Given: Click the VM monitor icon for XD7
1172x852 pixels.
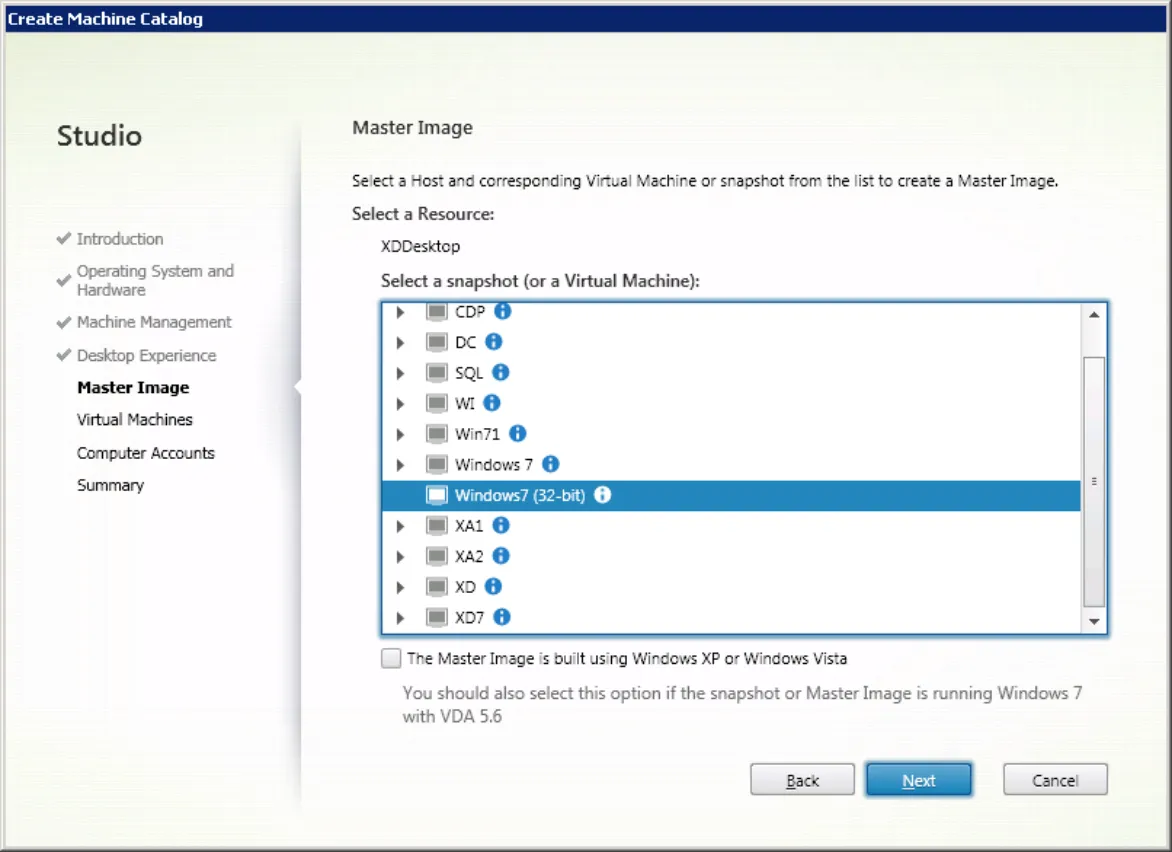Looking at the screenshot, I should point(437,617).
